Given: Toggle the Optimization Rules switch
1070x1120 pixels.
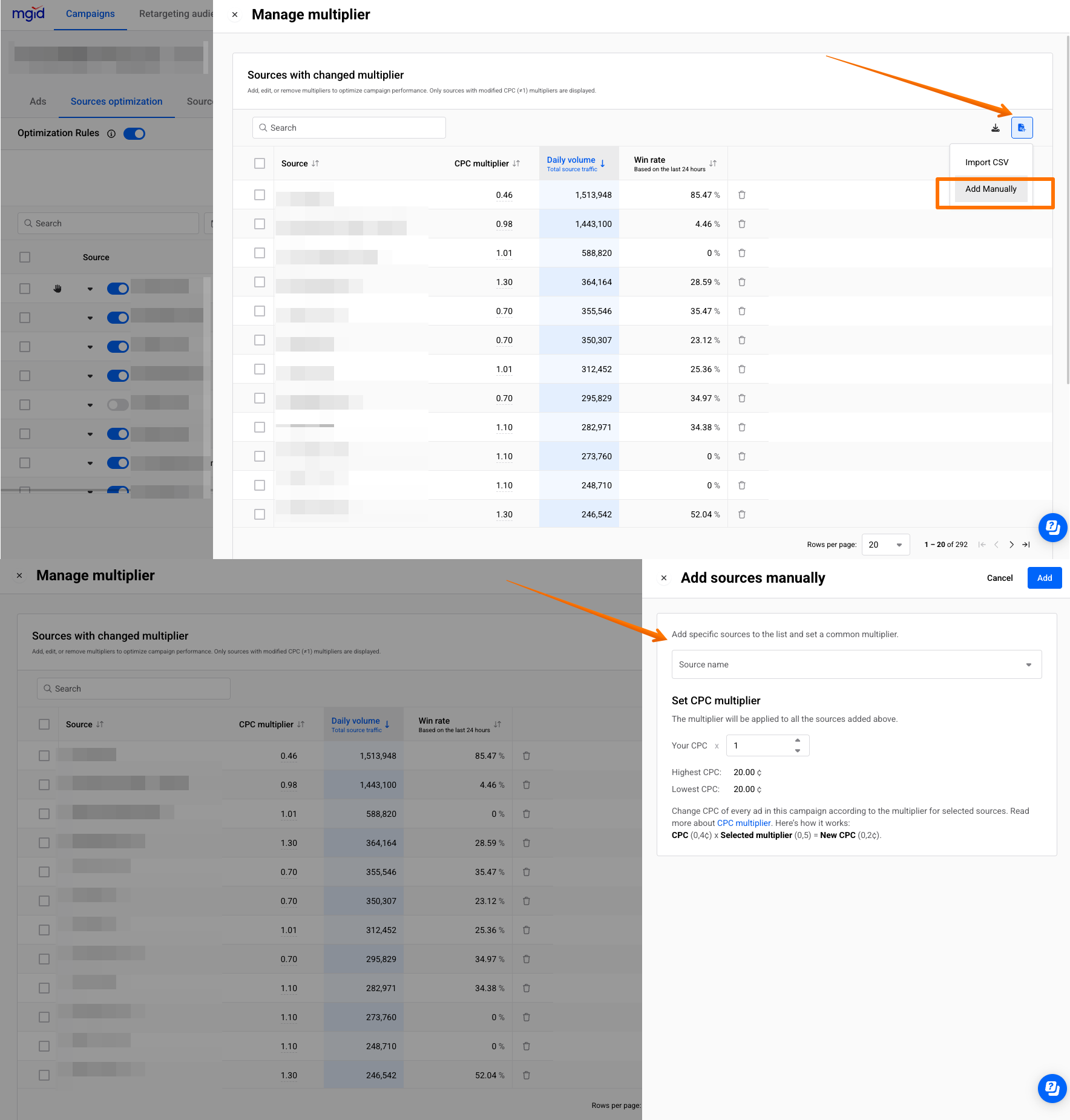Looking at the screenshot, I should click(x=134, y=134).
